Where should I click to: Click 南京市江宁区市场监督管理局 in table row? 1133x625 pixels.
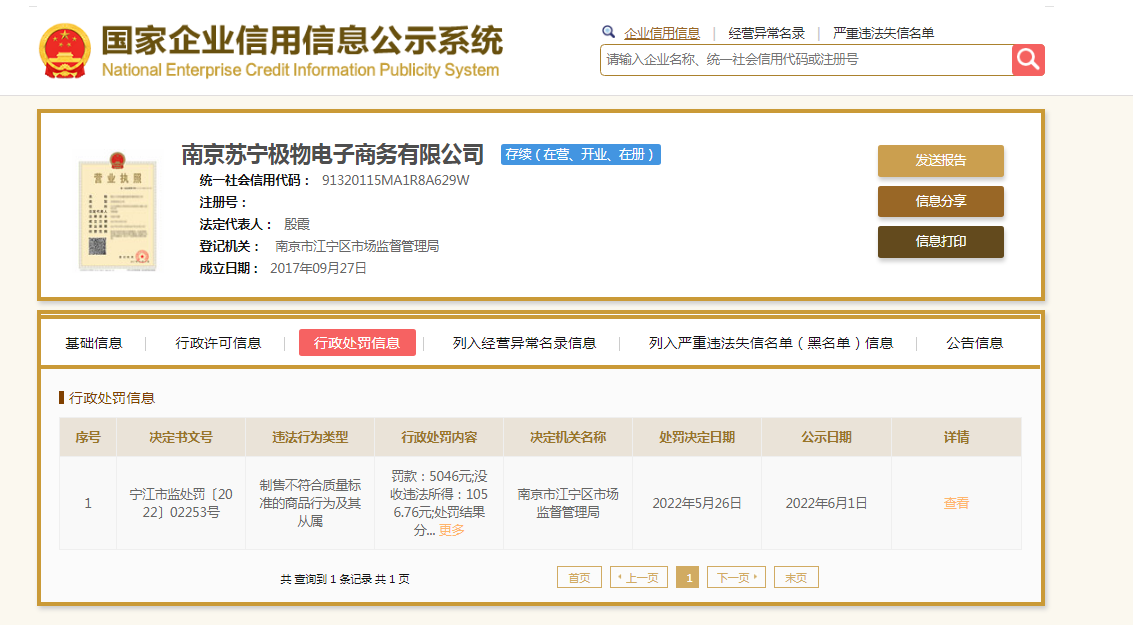[x=568, y=504]
